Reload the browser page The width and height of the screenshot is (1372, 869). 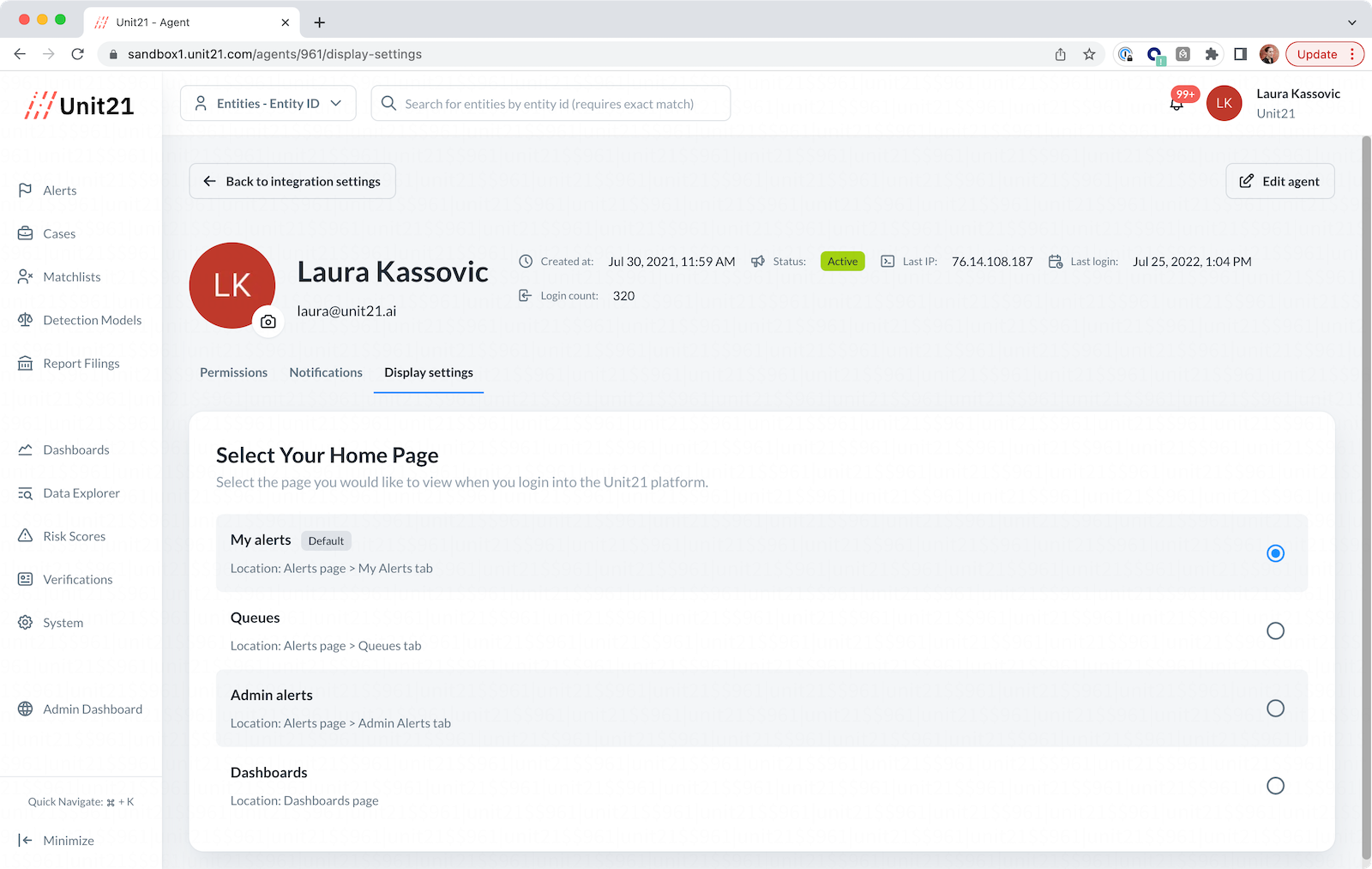78,54
